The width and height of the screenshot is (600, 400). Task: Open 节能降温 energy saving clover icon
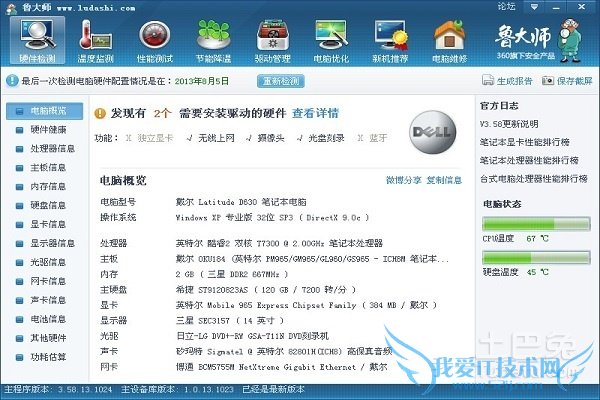(x=214, y=40)
